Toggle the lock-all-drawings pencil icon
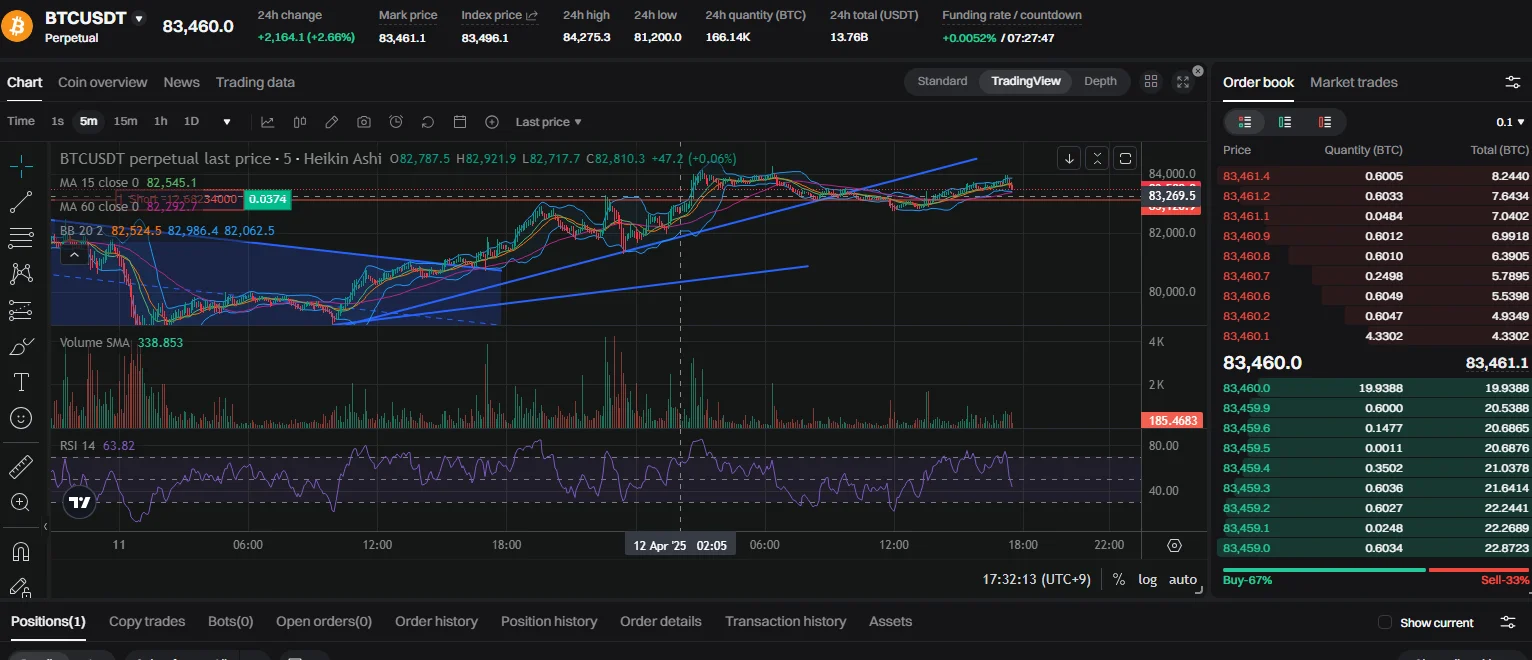This screenshot has height=660, width=1532. pyautogui.click(x=21, y=587)
